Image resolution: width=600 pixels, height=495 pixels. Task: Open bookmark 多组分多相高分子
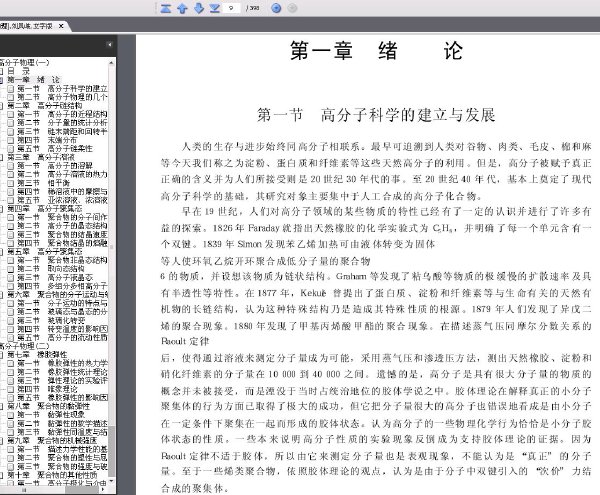77,286
